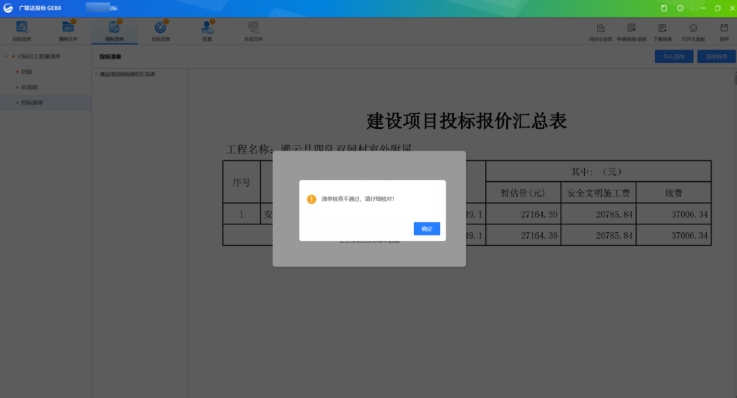Expand the 建设项目投标报价汇总表 node
This screenshot has height=398, width=737.
pos(96,74)
